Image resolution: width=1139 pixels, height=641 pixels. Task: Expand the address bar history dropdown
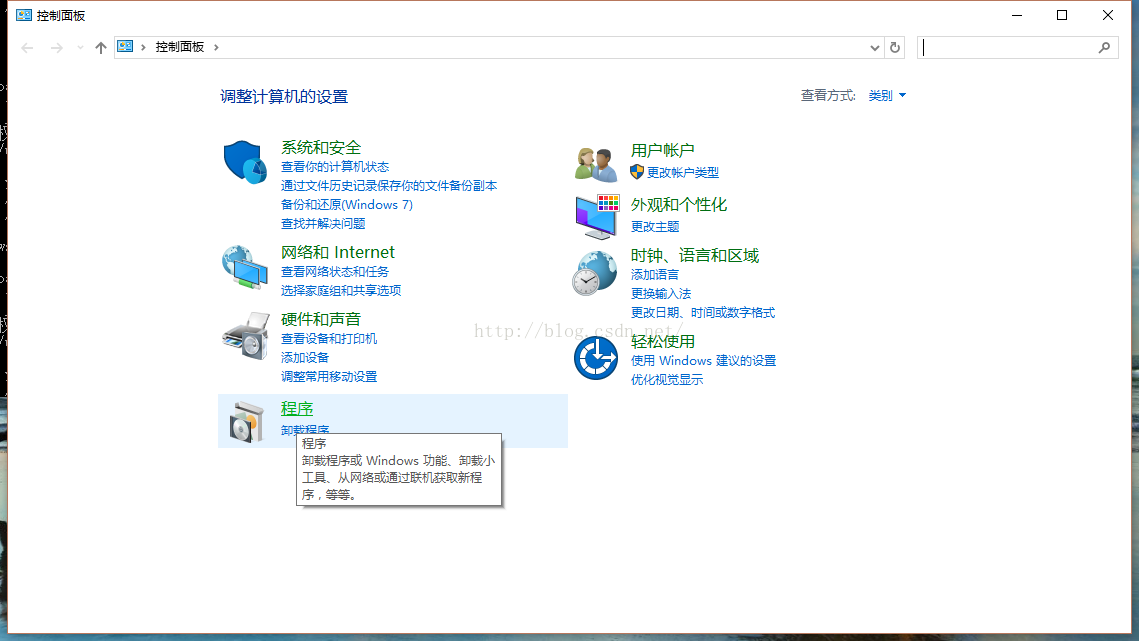[x=875, y=47]
